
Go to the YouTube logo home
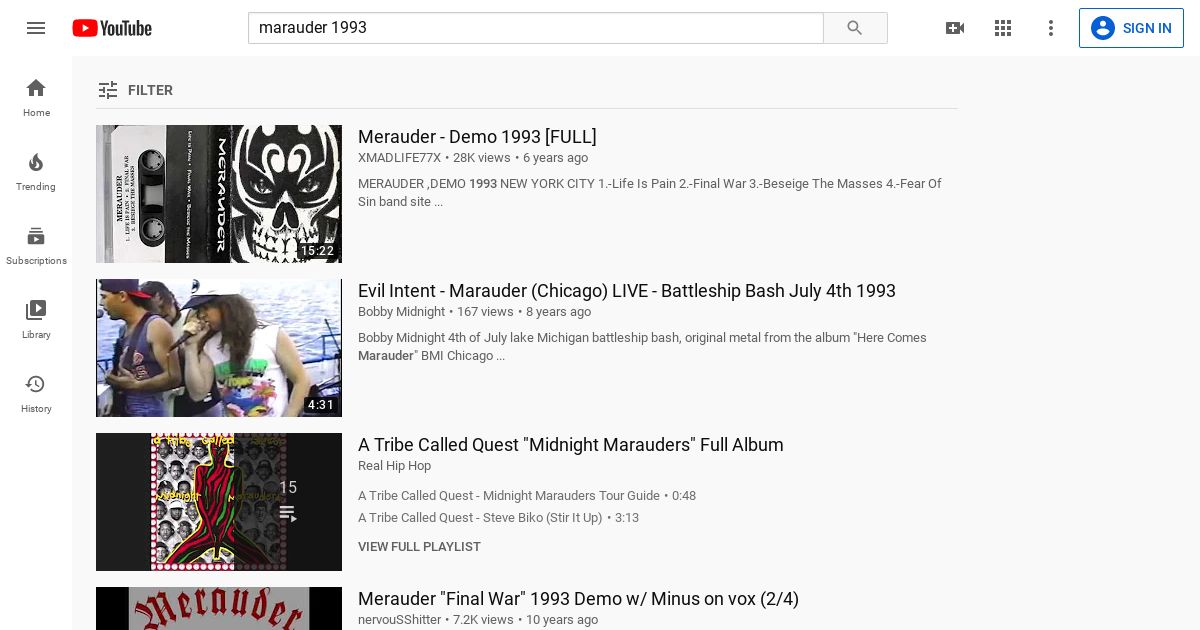(x=112, y=28)
